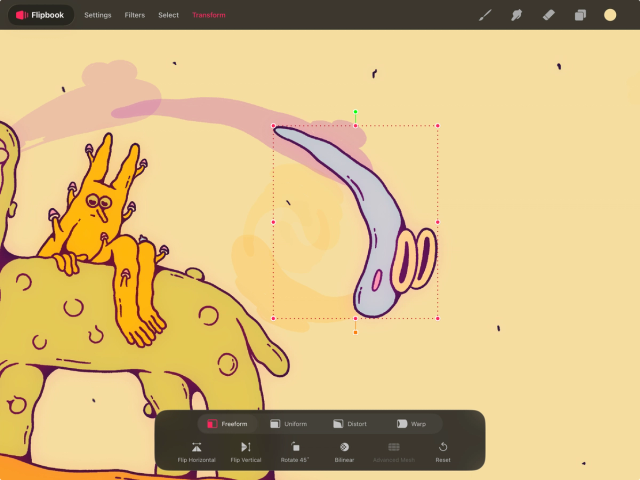Viewport: 640px width, 480px height.
Task: Open the Layers panel icon
Action: pos(579,15)
